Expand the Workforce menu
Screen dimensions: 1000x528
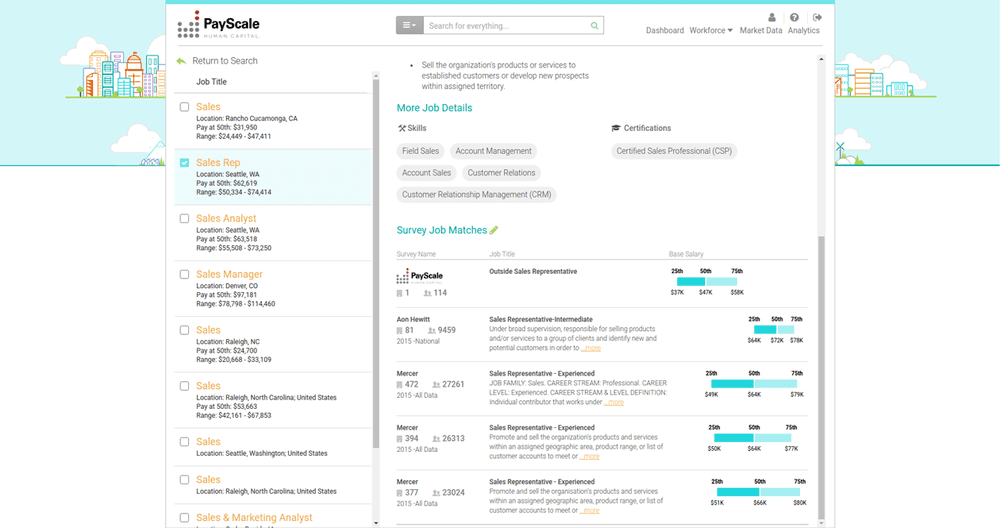pyautogui.click(x=710, y=30)
